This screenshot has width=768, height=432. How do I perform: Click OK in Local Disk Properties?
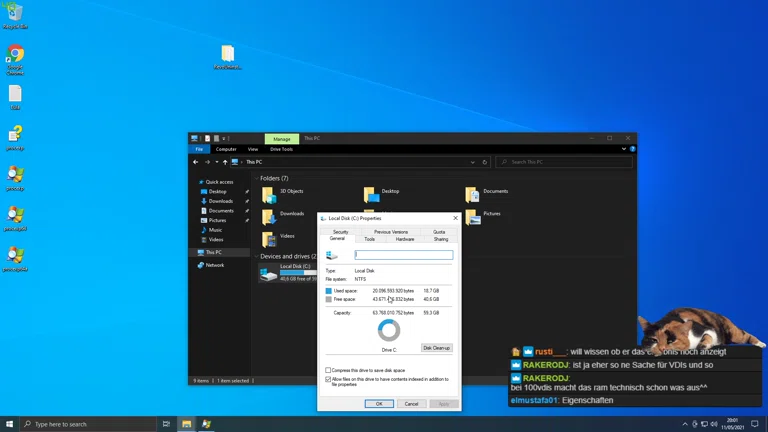[379, 404]
